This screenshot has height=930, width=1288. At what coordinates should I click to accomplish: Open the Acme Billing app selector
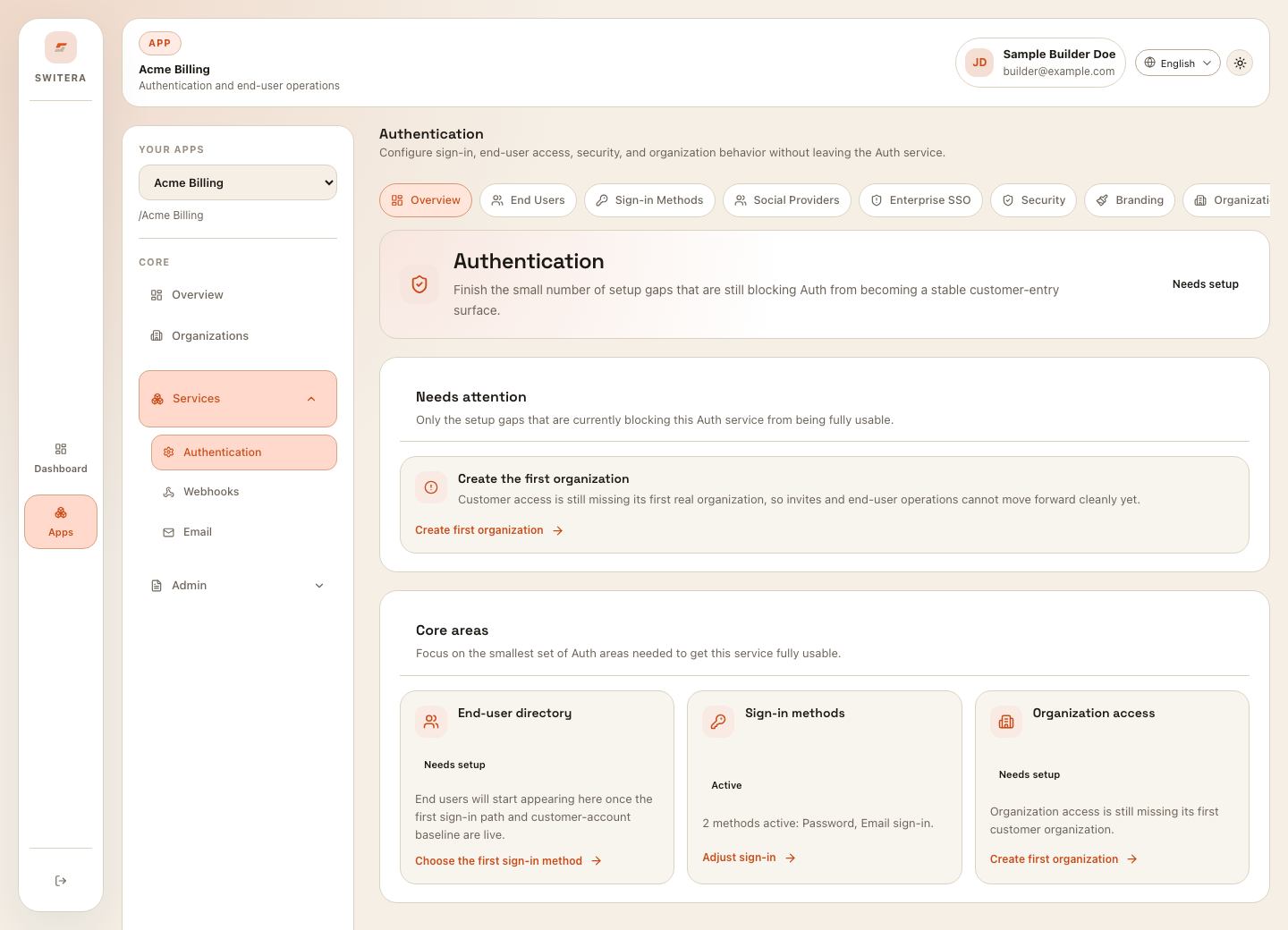click(238, 182)
